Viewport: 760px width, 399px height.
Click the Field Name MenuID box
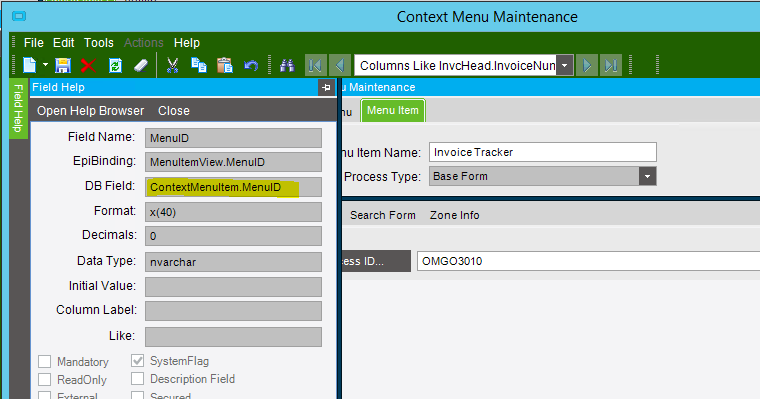(x=233, y=138)
